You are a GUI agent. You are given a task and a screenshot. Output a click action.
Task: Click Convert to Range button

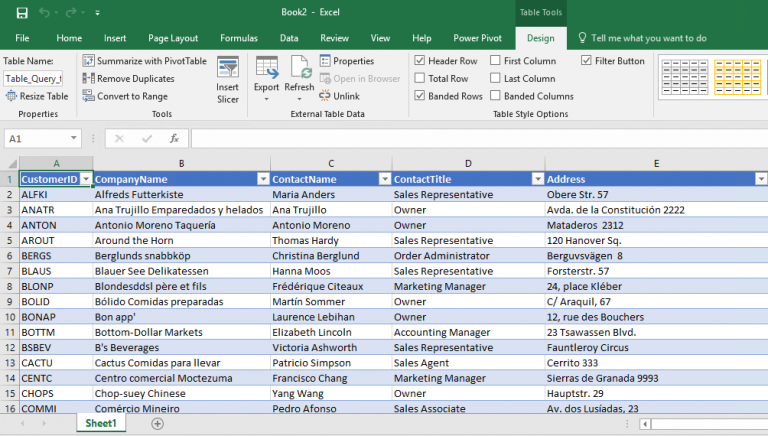tap(132, 96)
